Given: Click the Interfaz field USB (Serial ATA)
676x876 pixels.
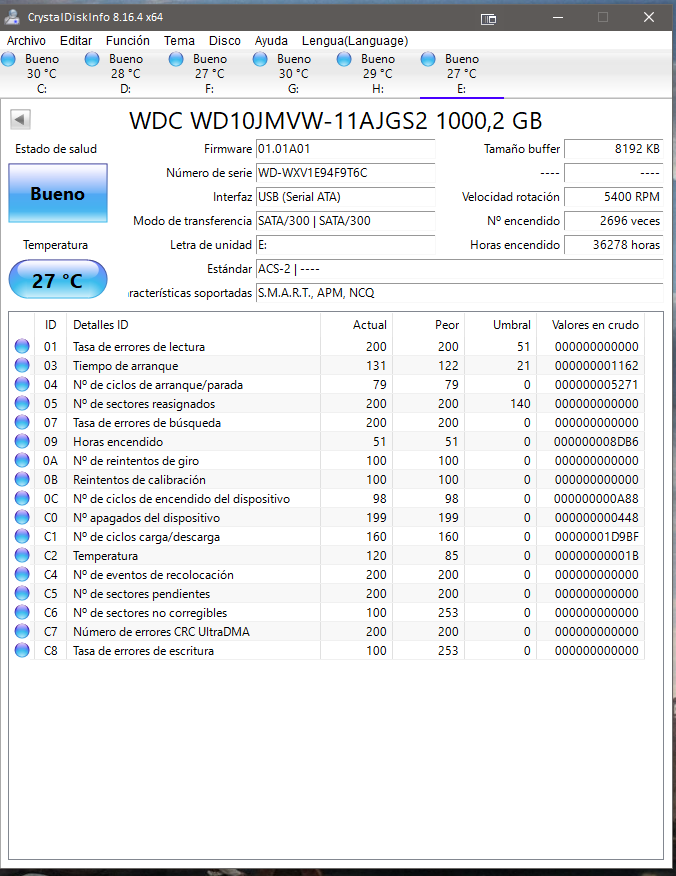Looking at the screenshot, I should 345,197.
